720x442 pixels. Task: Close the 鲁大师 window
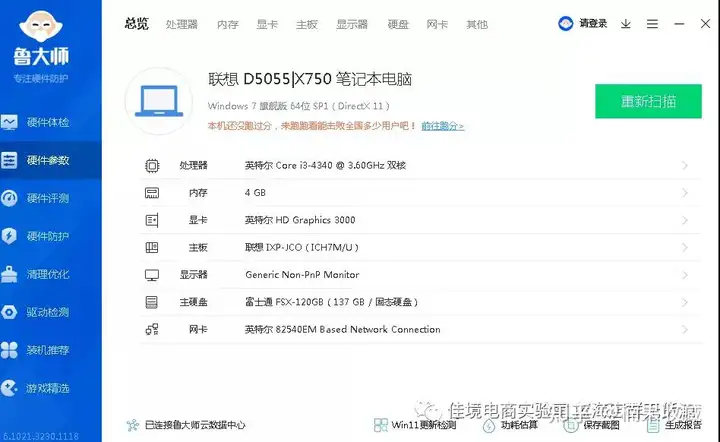[x=705, y=24]
